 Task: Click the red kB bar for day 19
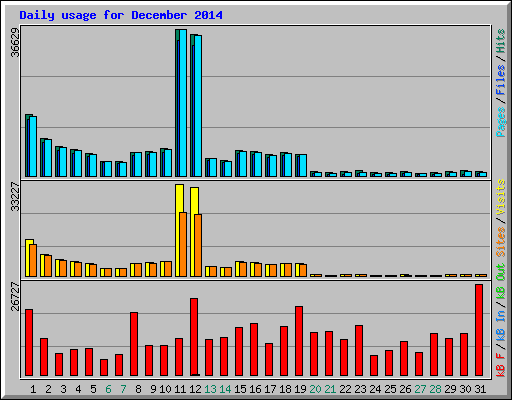(299, 341)
